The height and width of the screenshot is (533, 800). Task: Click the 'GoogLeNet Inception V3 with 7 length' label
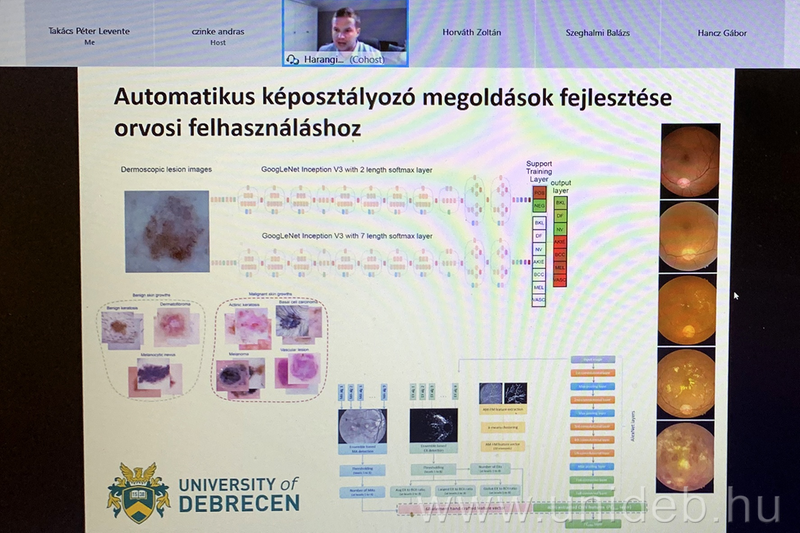tap(360, 236)
